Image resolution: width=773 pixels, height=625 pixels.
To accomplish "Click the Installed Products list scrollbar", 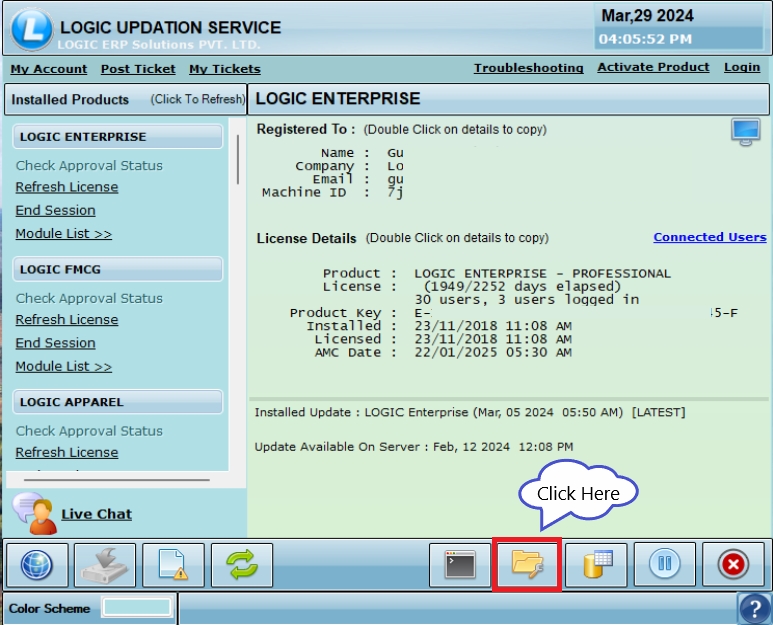I will coord(238,160).
